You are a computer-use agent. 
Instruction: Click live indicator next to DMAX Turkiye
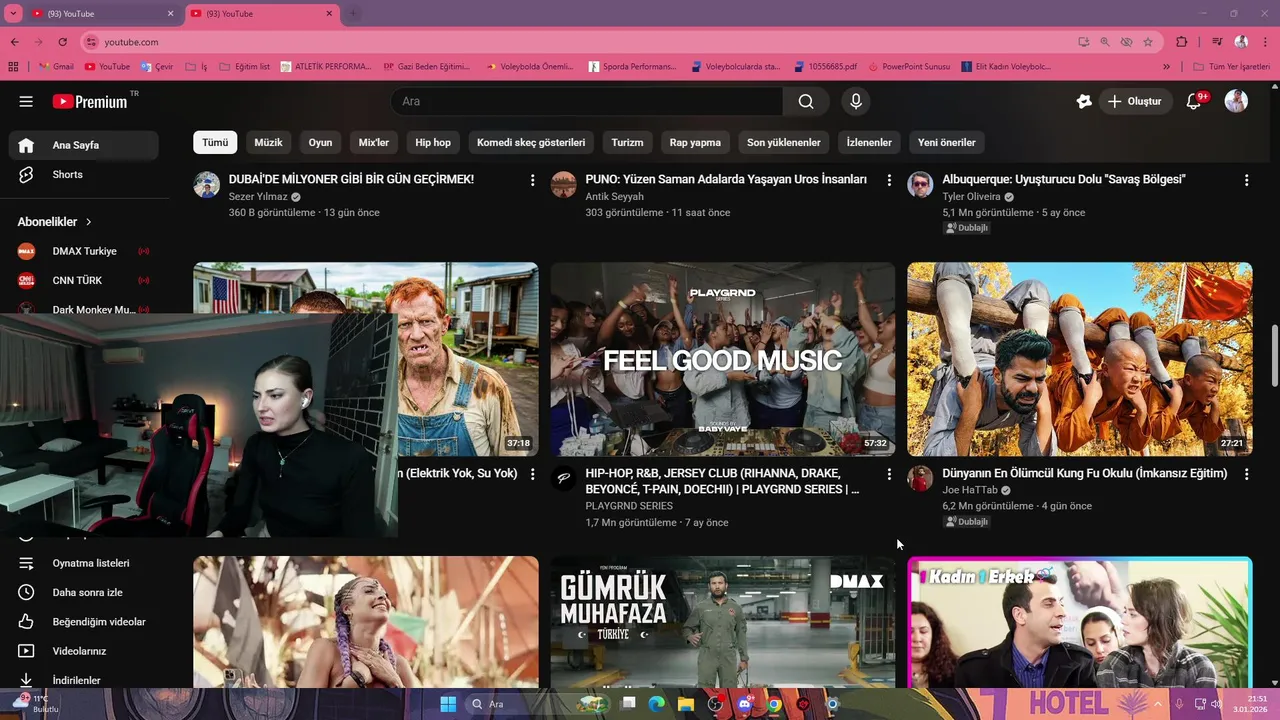(144, 251)
